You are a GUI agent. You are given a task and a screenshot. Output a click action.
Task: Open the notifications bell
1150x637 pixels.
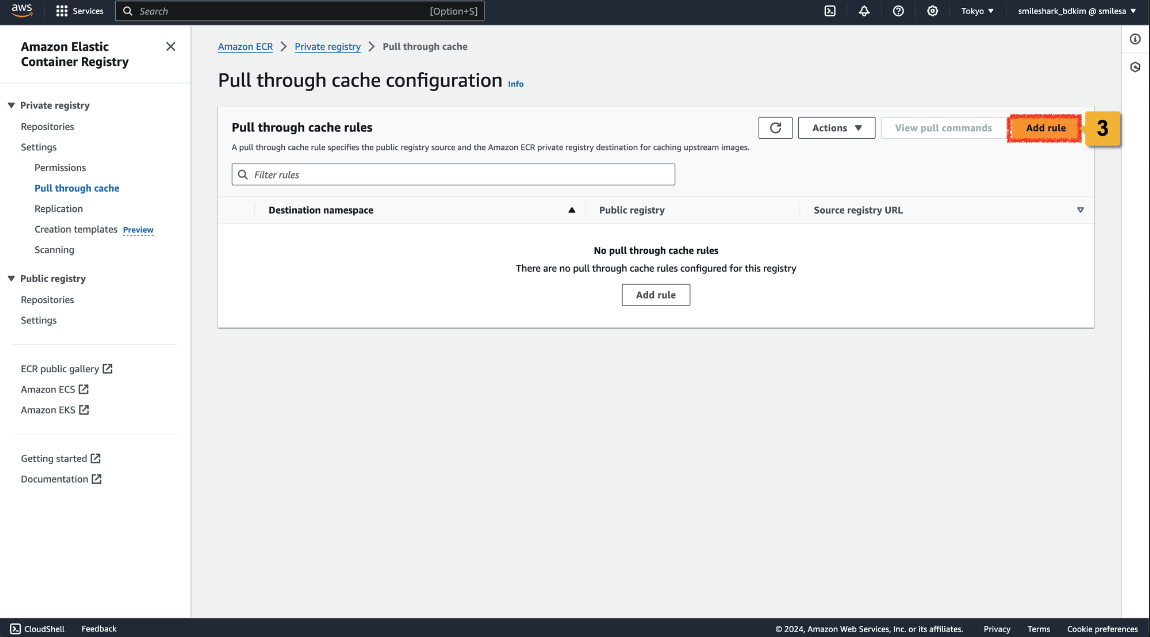864,11
